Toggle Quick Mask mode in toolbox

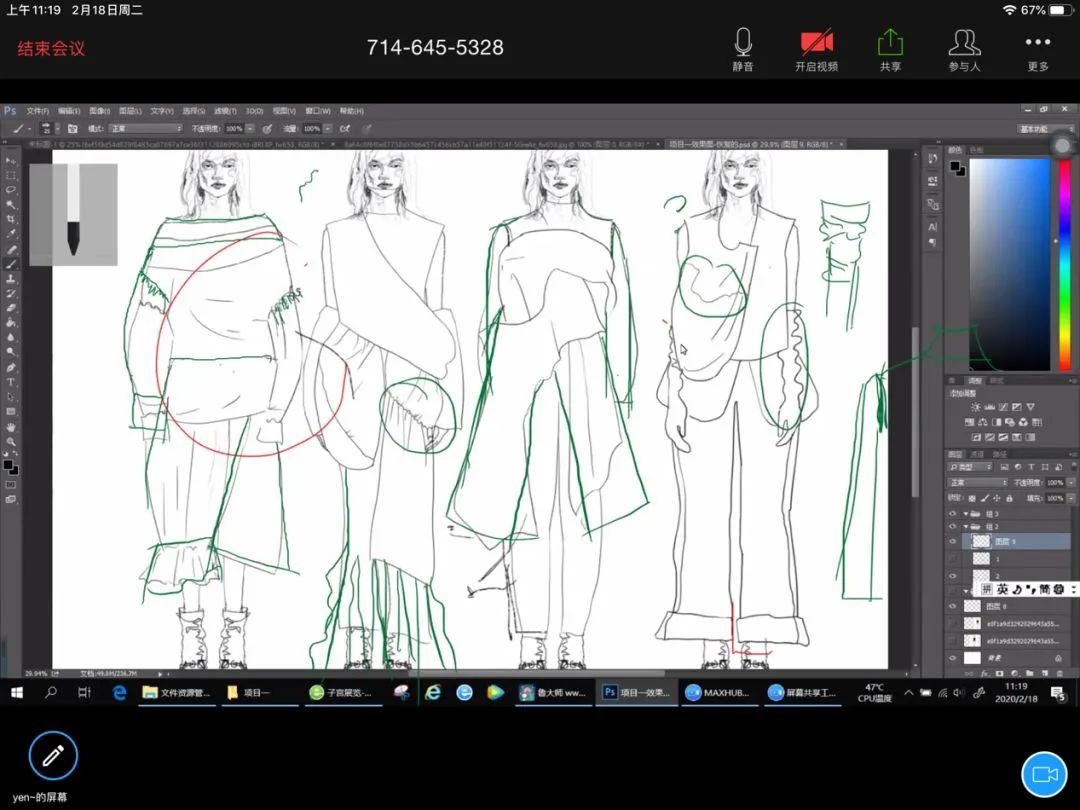(x=11, y=485)
